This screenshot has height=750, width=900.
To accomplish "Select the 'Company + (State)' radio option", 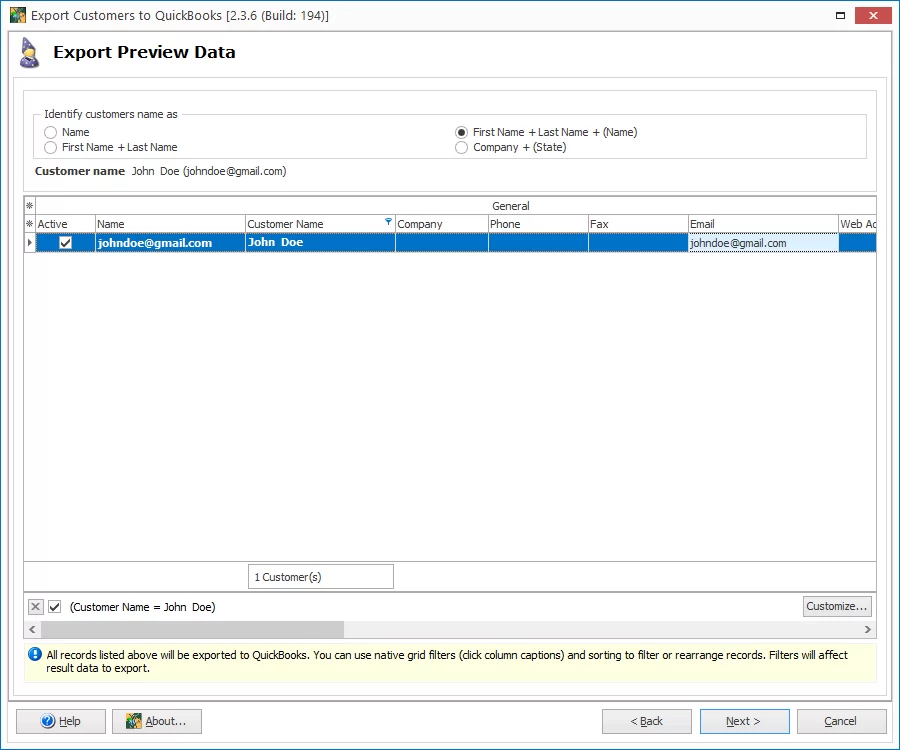I will point(461,147).
